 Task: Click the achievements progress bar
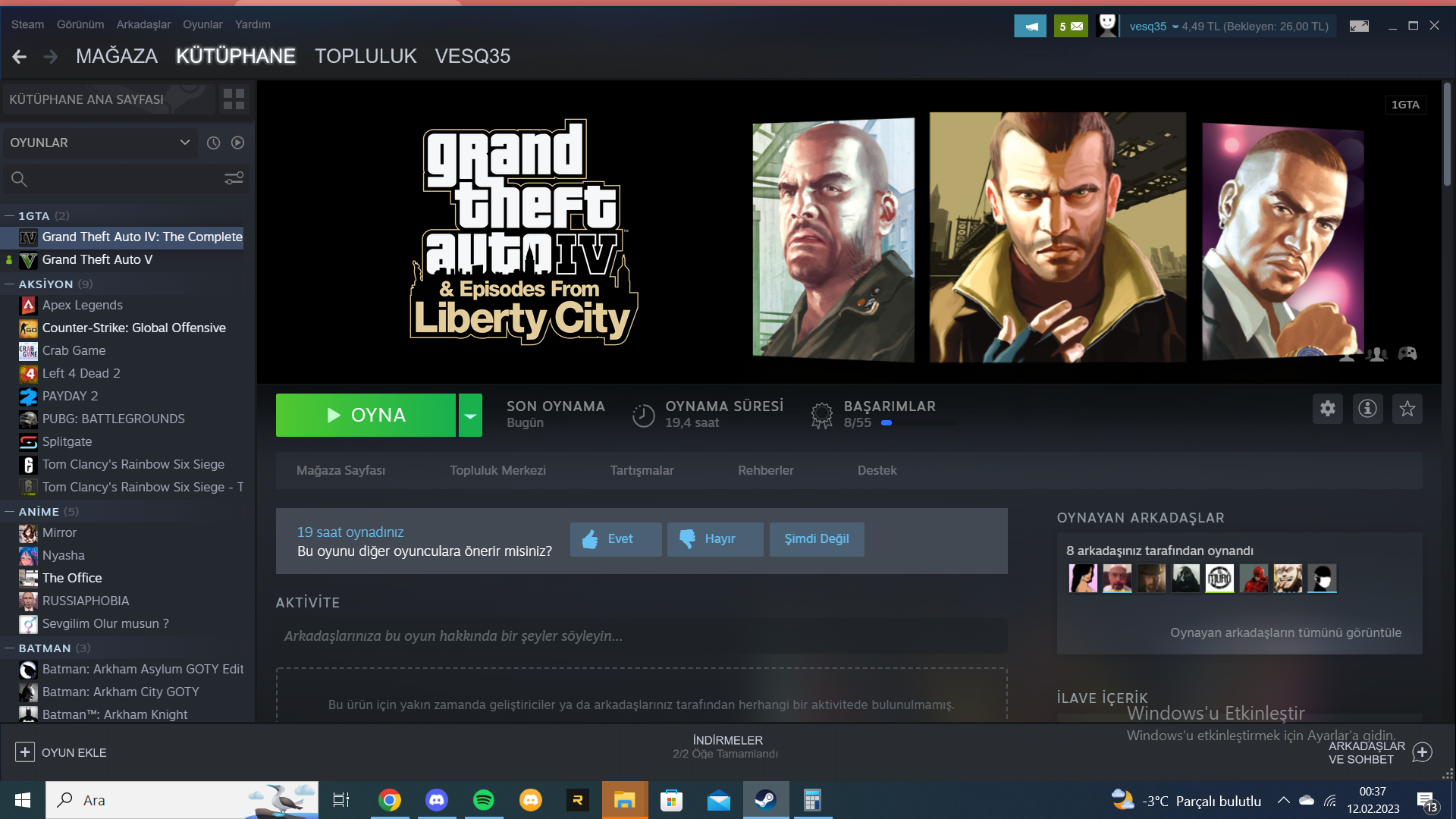click(918, 423)
